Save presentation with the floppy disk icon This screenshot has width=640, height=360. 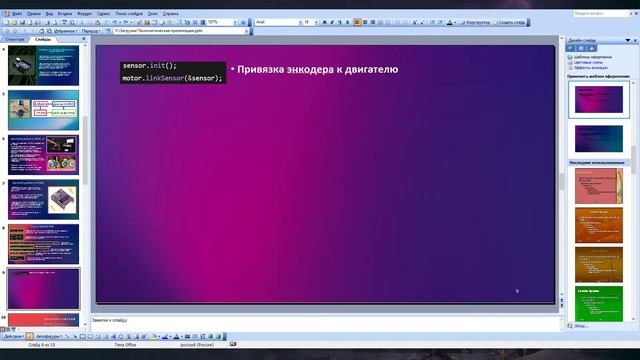[x=22, y=22]
